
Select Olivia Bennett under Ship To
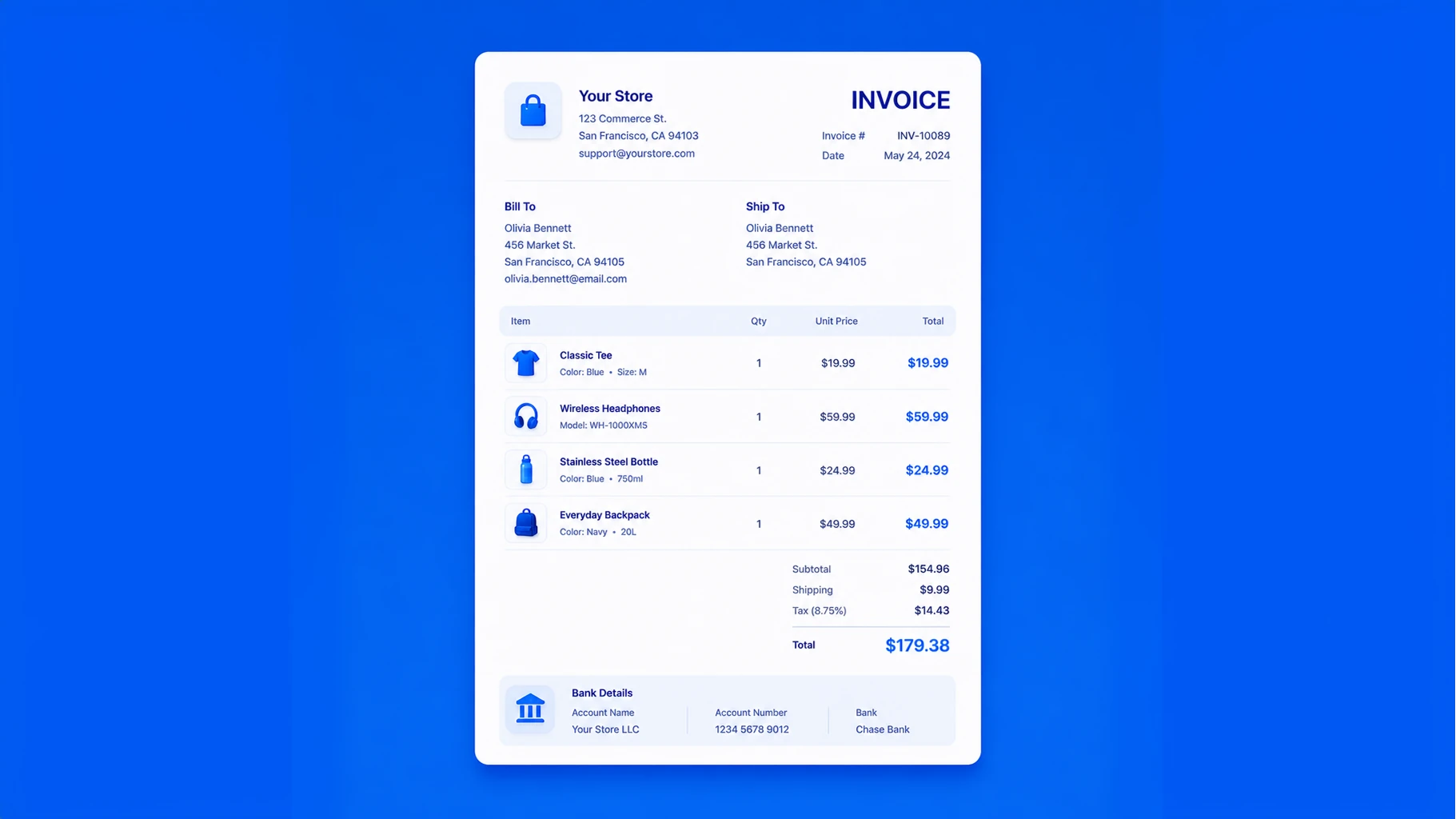780,229
